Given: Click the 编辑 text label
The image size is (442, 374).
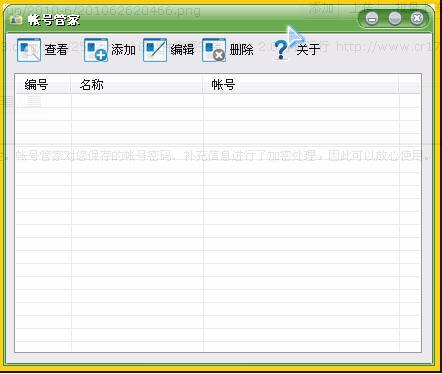Looking at the screenshot, I should [182, 50].
